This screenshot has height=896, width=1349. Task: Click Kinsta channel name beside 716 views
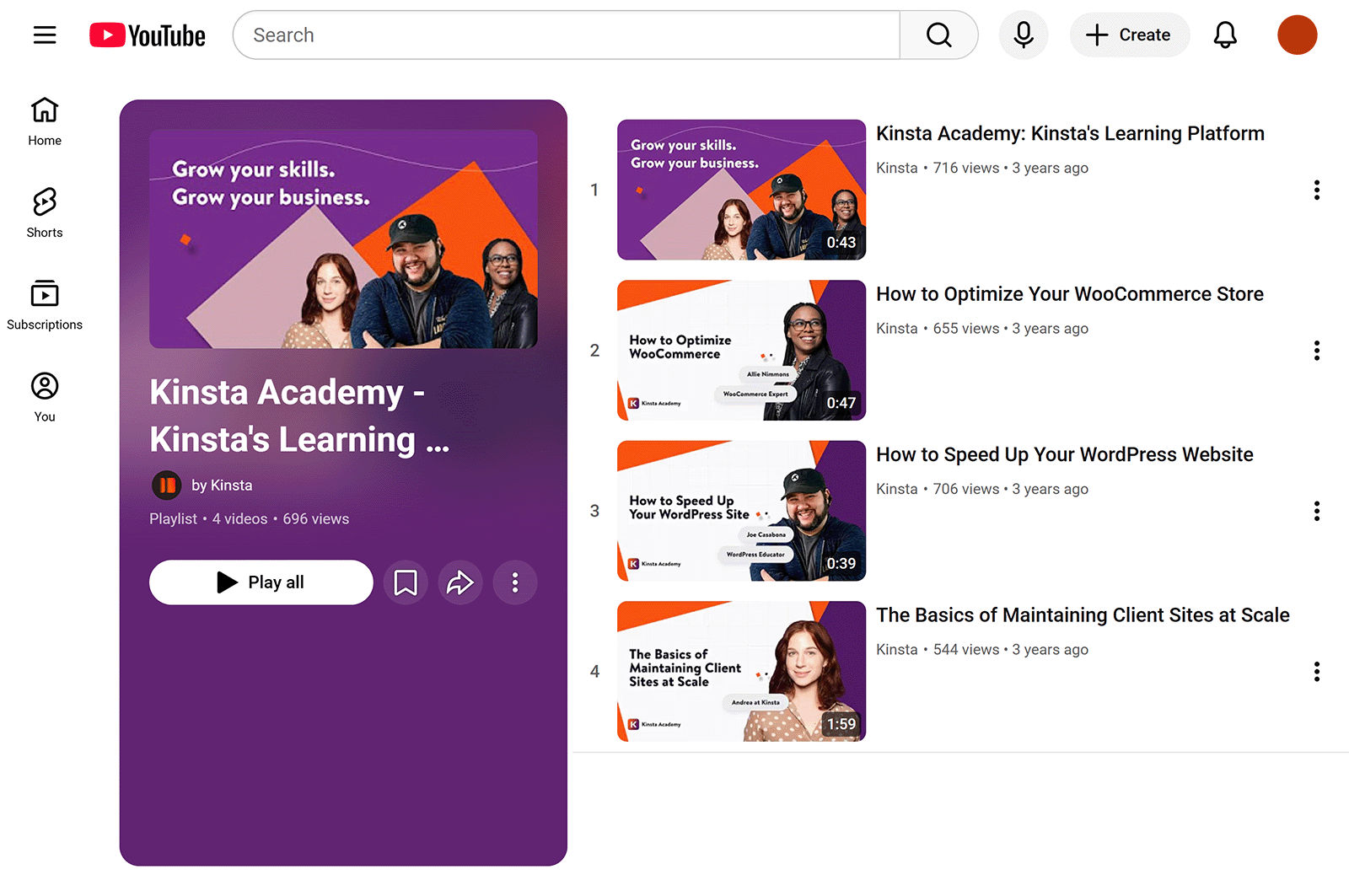[896, 168]
